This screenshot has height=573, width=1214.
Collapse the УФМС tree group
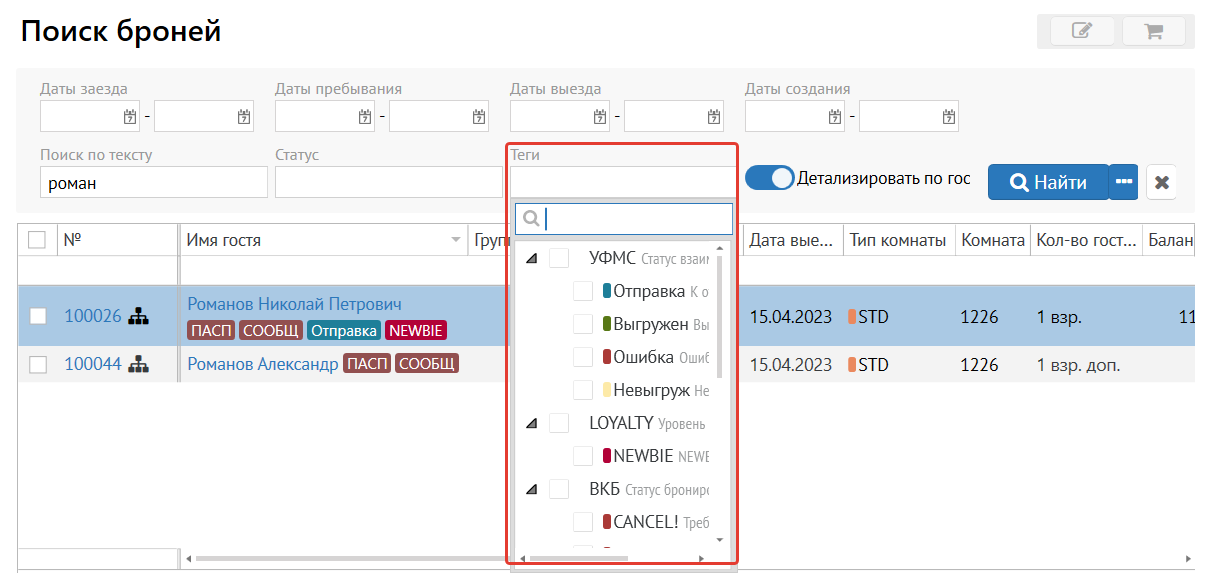(531, 258)
